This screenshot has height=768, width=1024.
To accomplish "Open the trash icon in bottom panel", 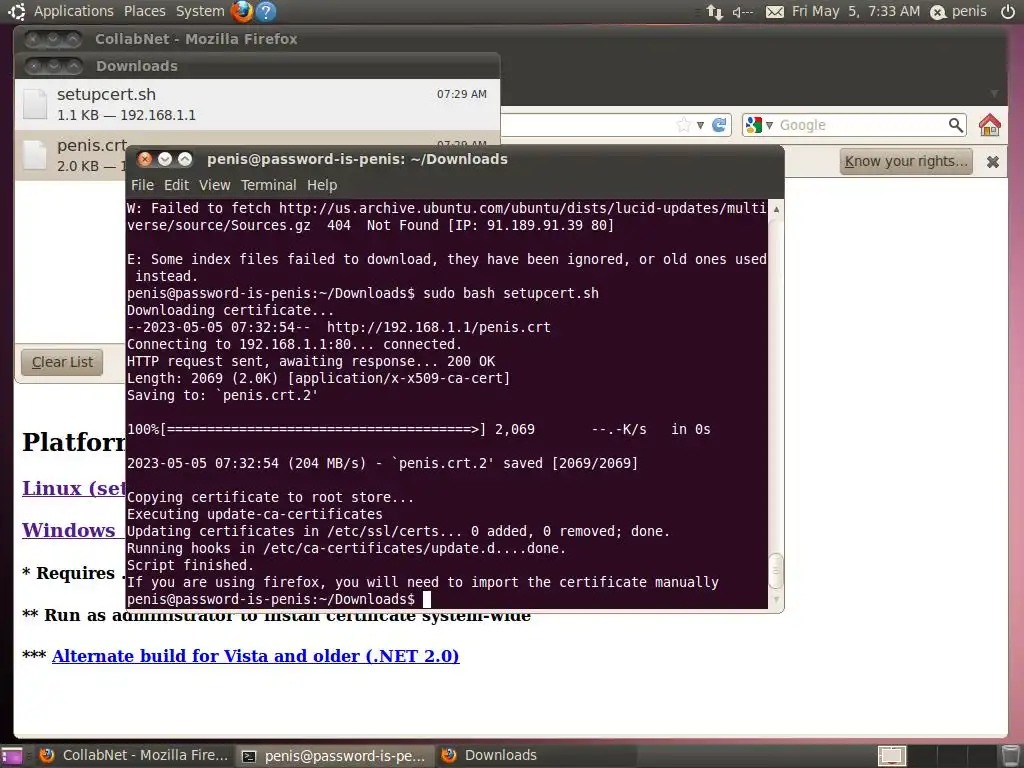I will (1009, 756).
